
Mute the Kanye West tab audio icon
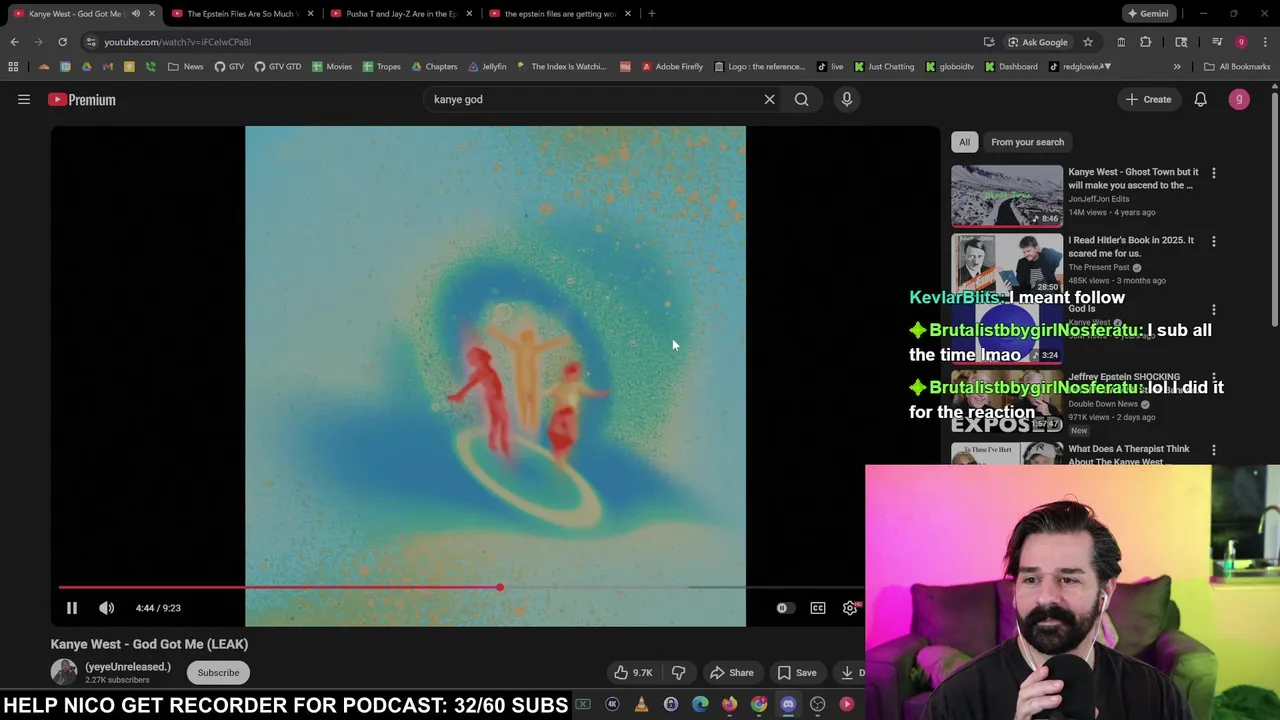click(136, 14)
